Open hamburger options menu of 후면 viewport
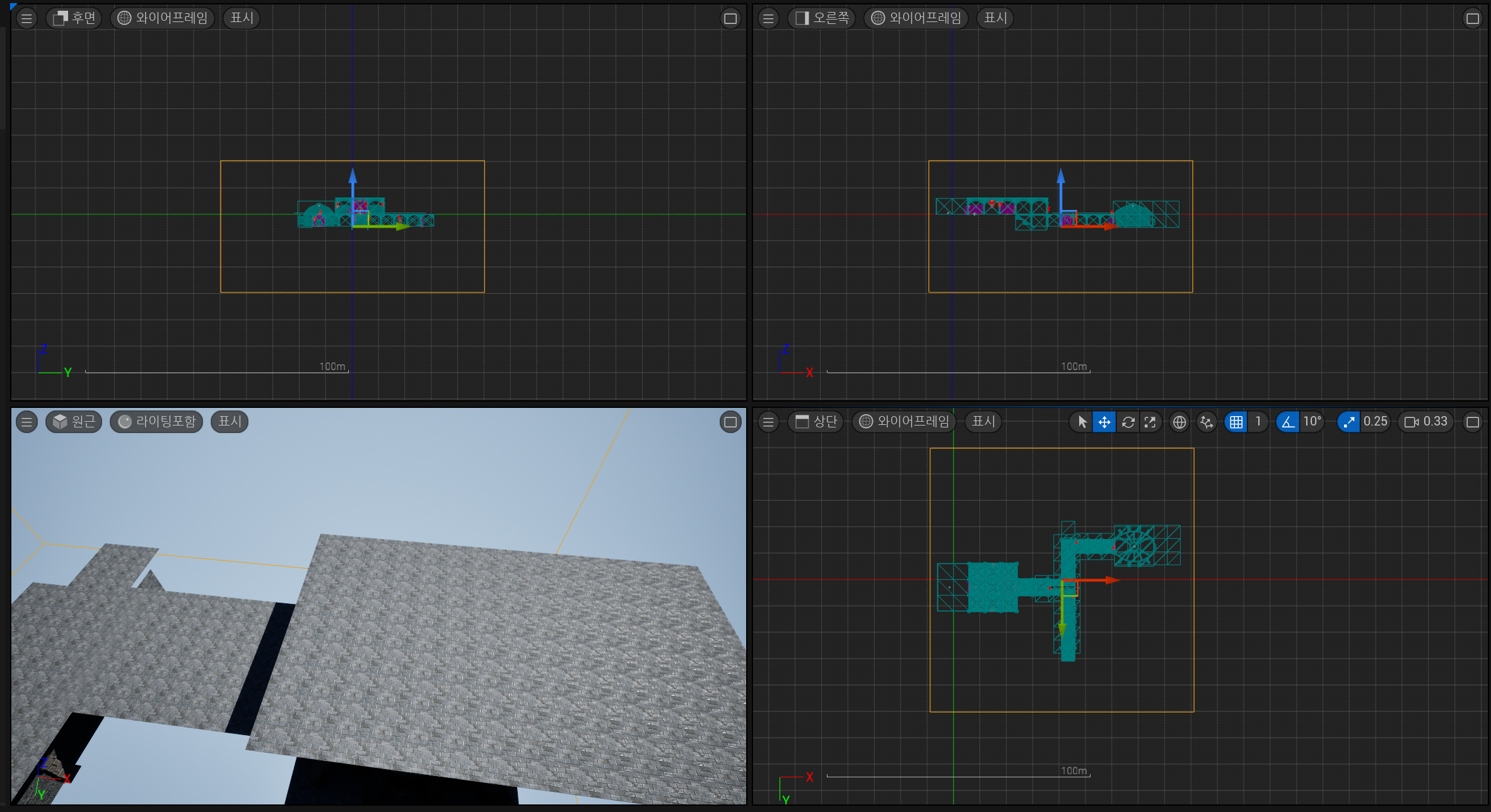Image resolution: width=1491 pixels, height=812 pixels. [26, 18]
